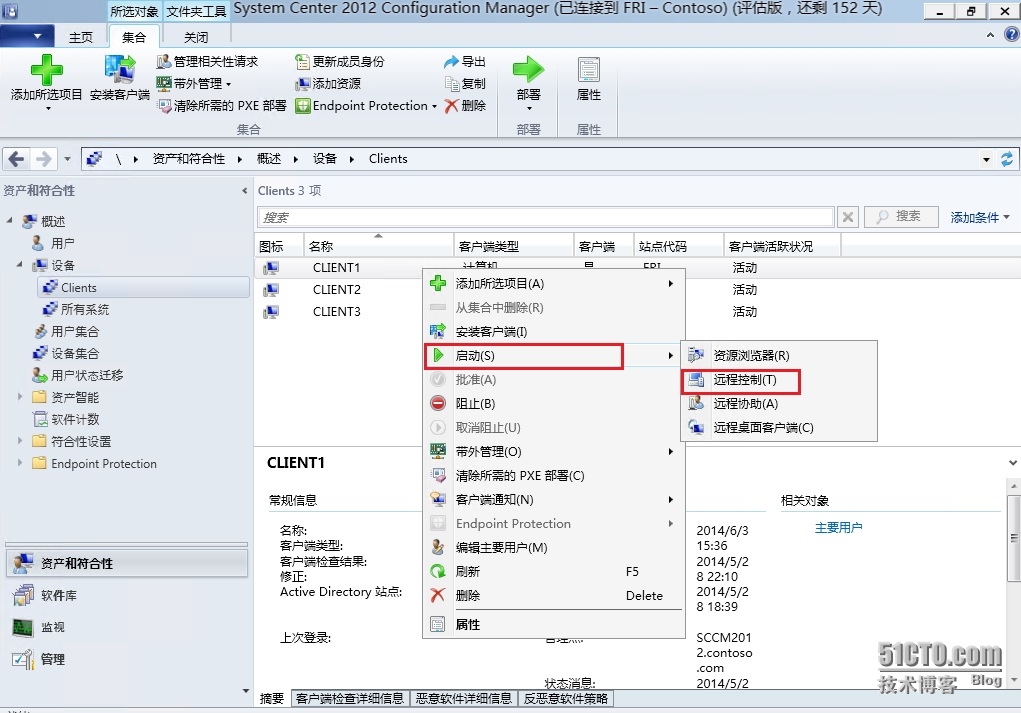Open the 软件库 workspace
1021x713 pixels.
[x=127, y=595]
